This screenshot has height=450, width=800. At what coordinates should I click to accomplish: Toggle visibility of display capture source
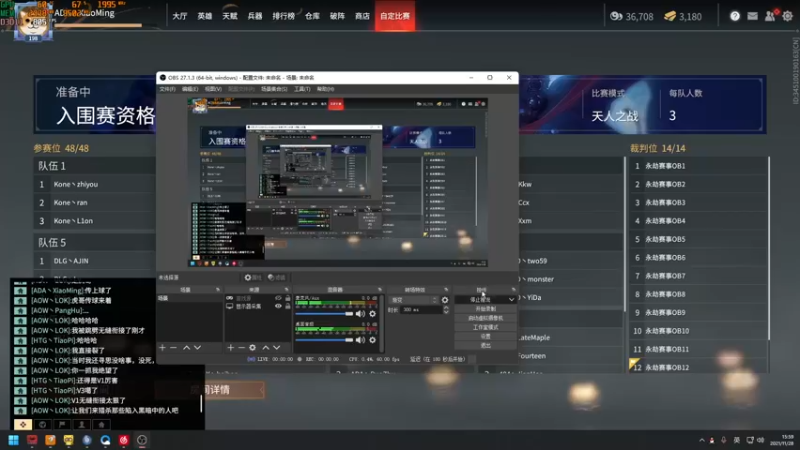278,306
